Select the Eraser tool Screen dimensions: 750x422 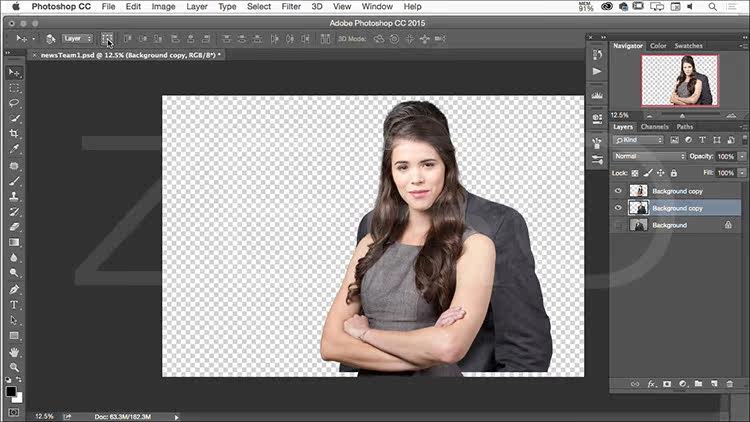(14, 227)
